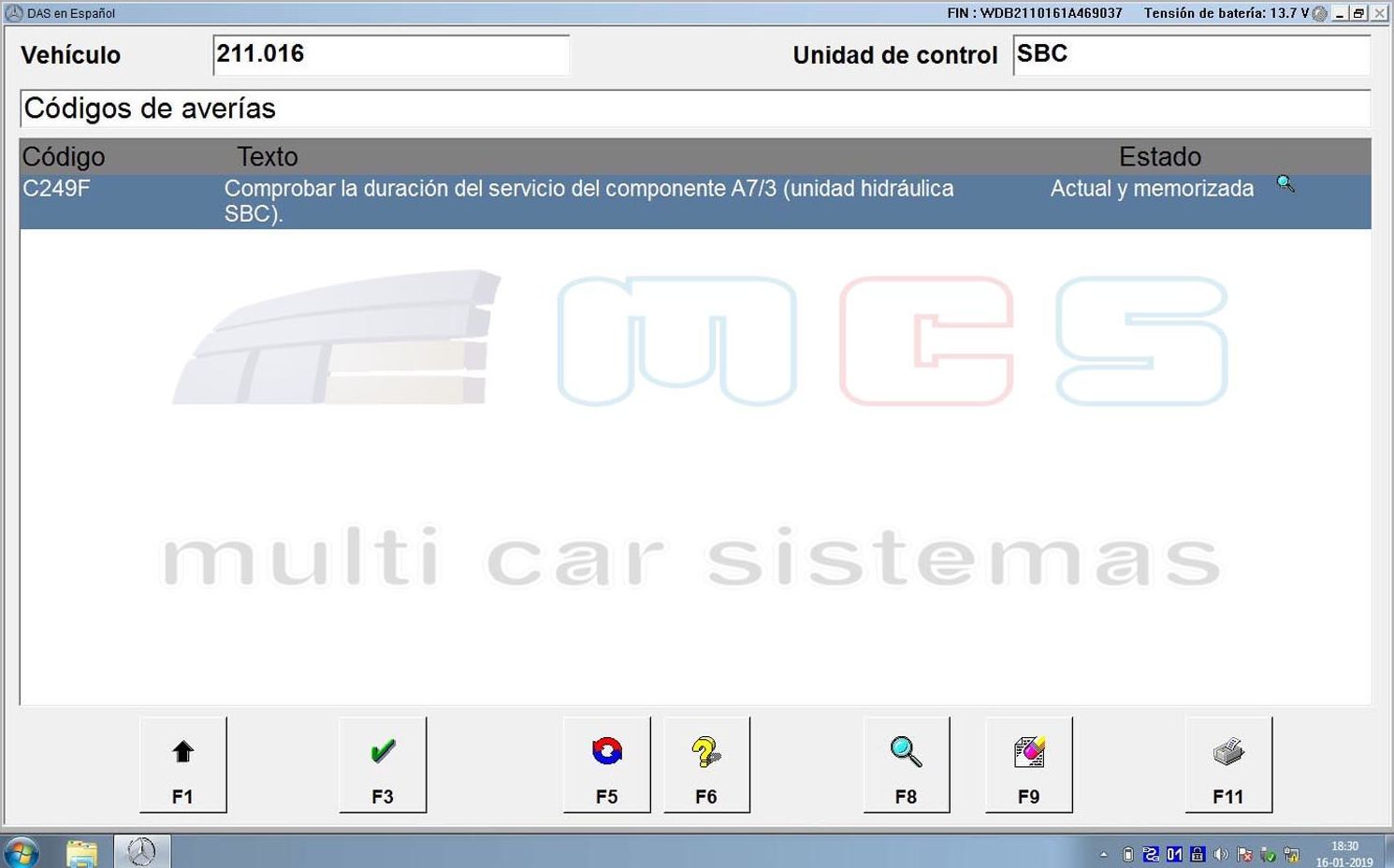
Task: Click the network tray icon
Action: tap(1292, 854)
